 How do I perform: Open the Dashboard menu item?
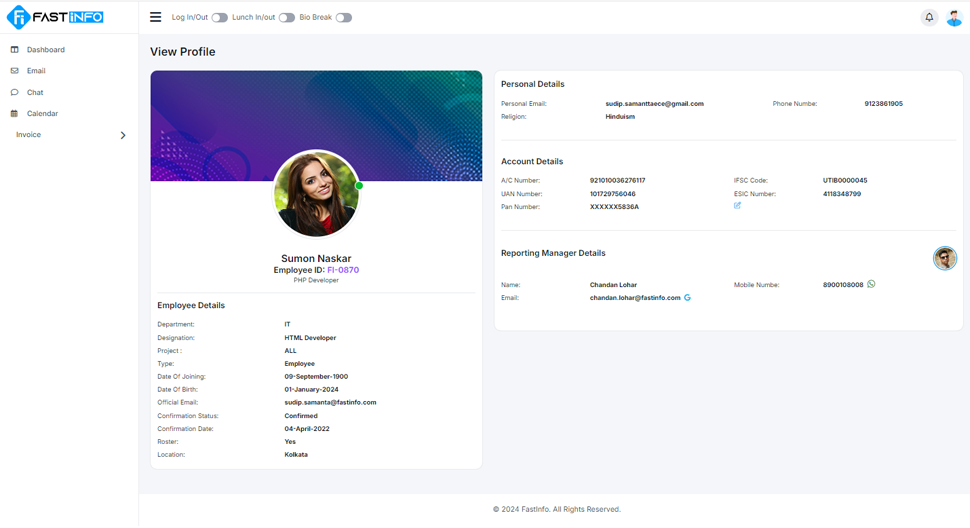point(46,49)
